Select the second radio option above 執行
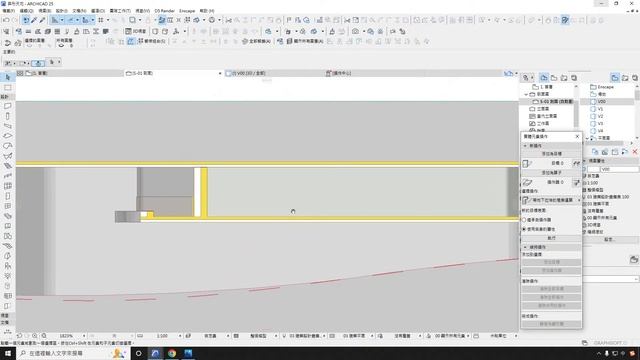The image size is (640, 360). pyautogui.click(x=524, y=229)
